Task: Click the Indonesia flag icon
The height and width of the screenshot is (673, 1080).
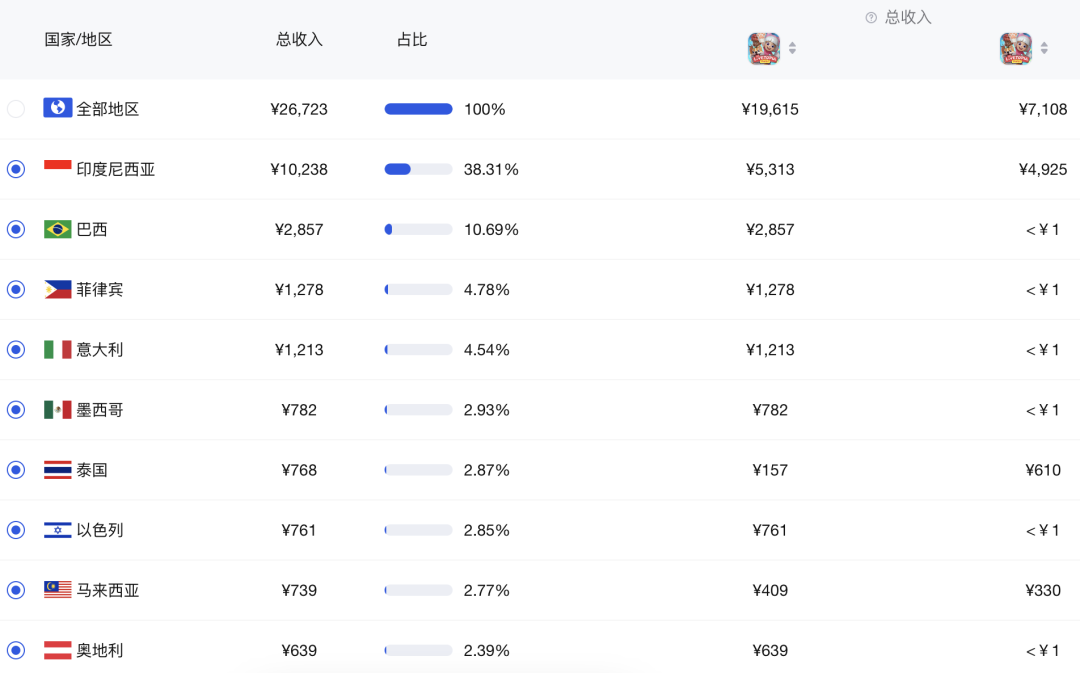Action: [x=58, y=168]
